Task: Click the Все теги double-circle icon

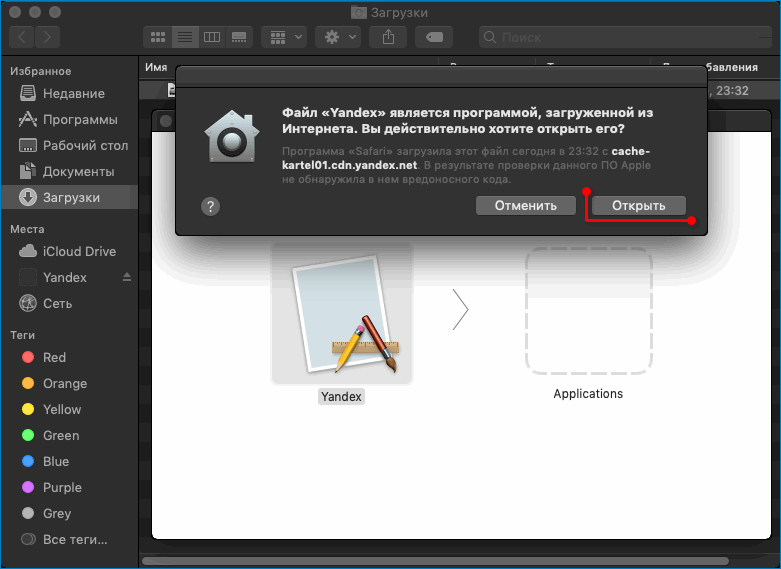Action: click(x=28, y=539)
